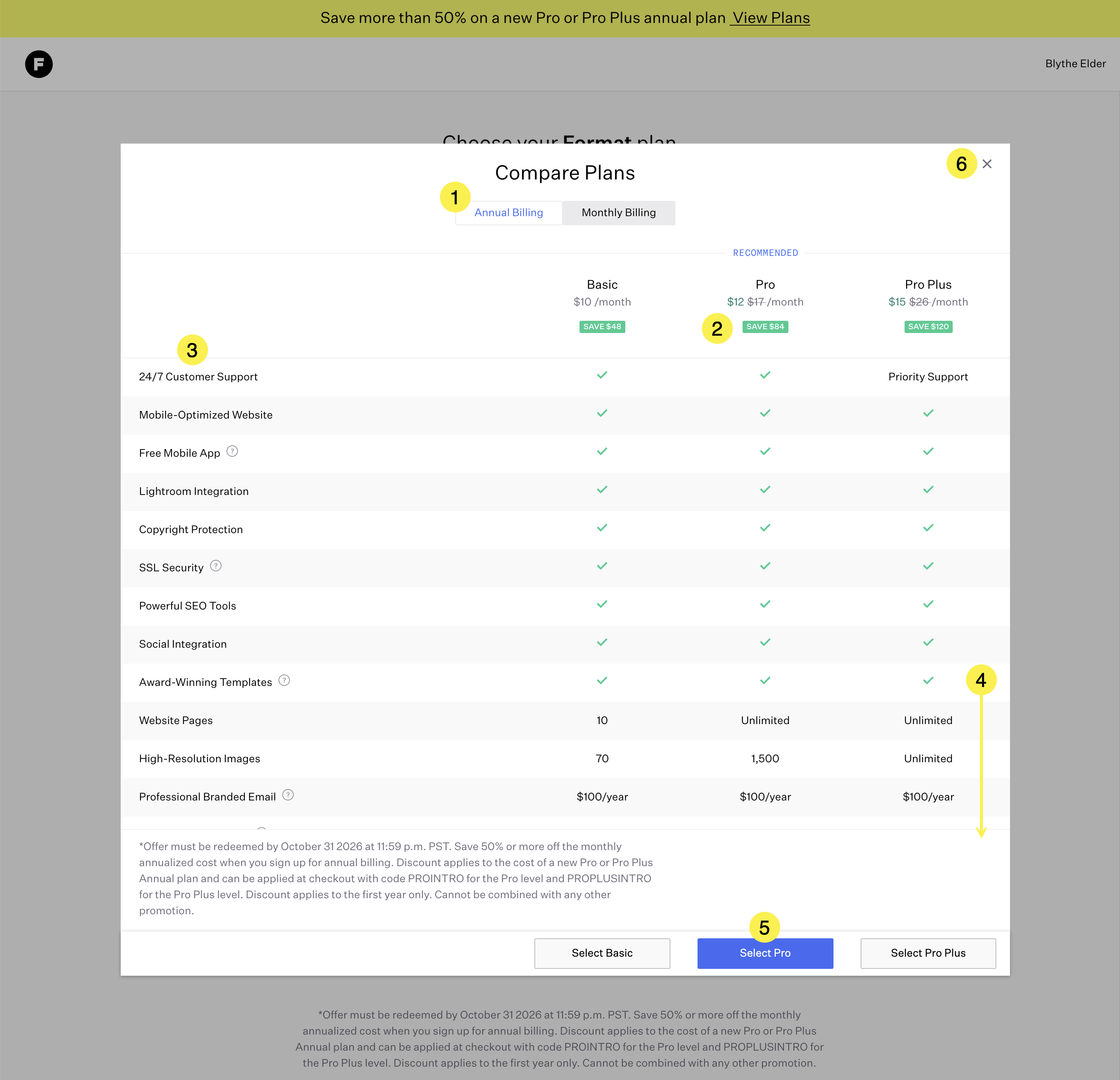Click the RECOMMENDED label above Pro
This screenshot has width=1120, height=1080.
click(x=765, y=253)
